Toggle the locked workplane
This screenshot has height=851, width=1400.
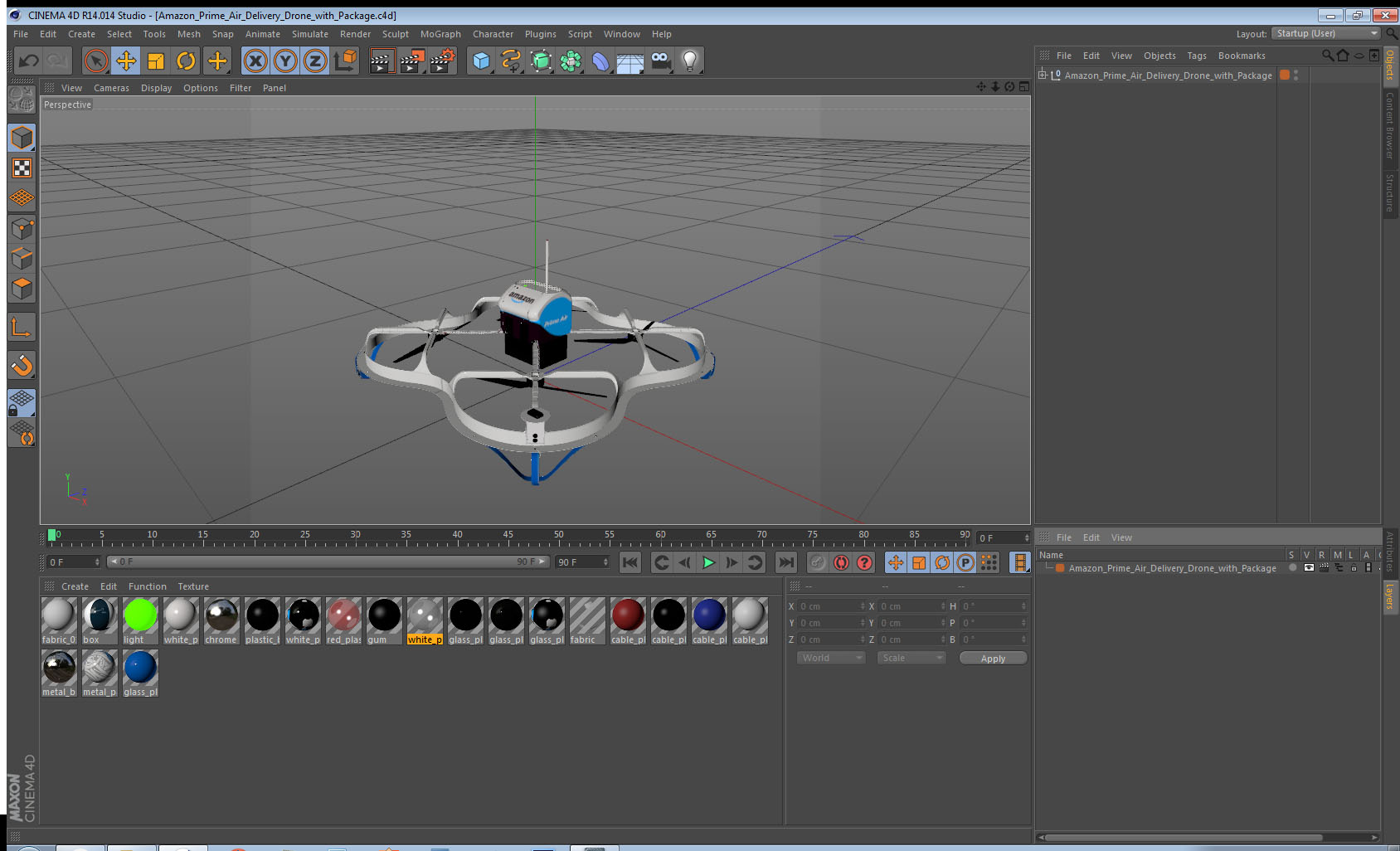22,403
